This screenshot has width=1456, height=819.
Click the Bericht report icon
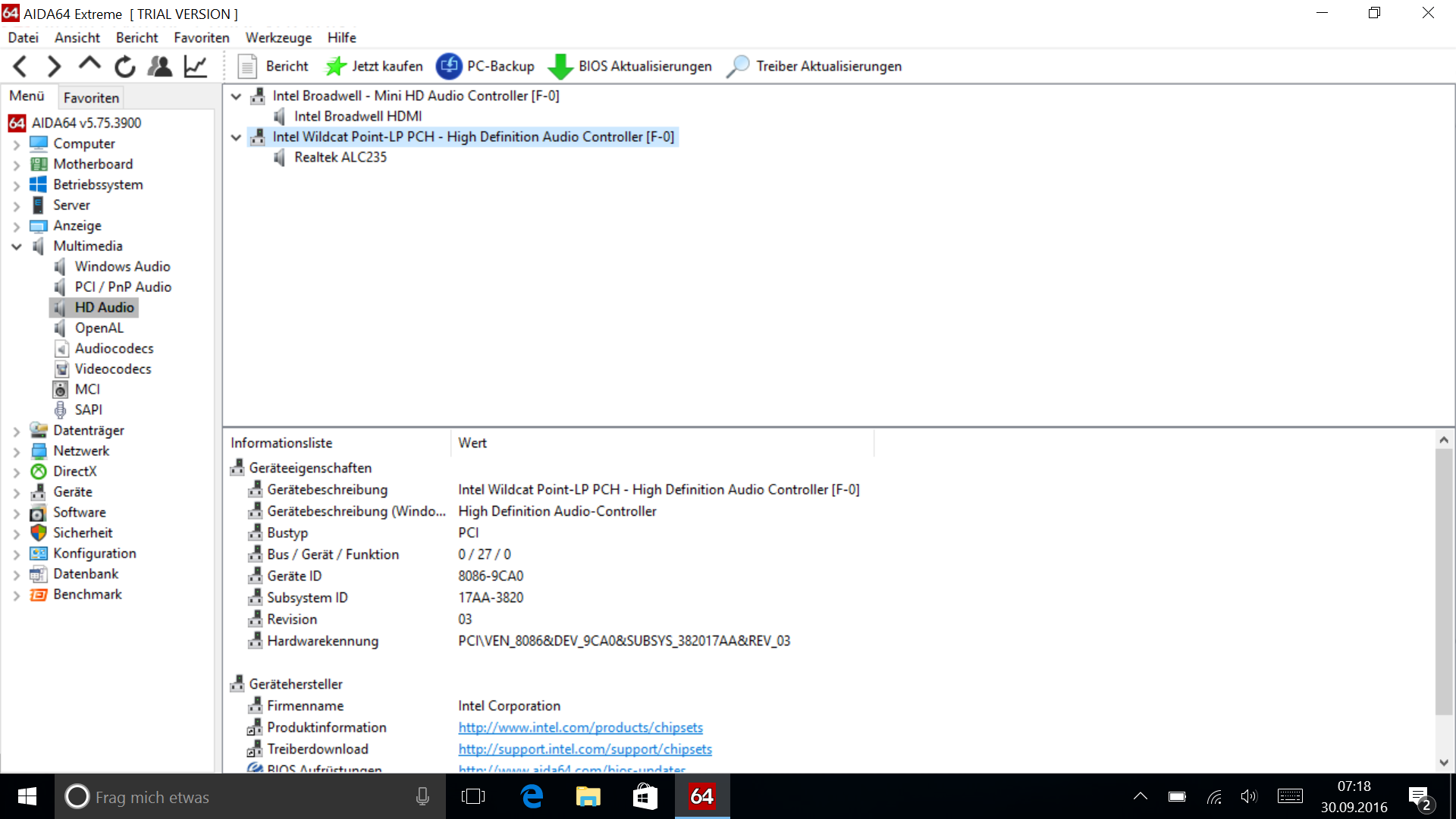tap(247, 67)
